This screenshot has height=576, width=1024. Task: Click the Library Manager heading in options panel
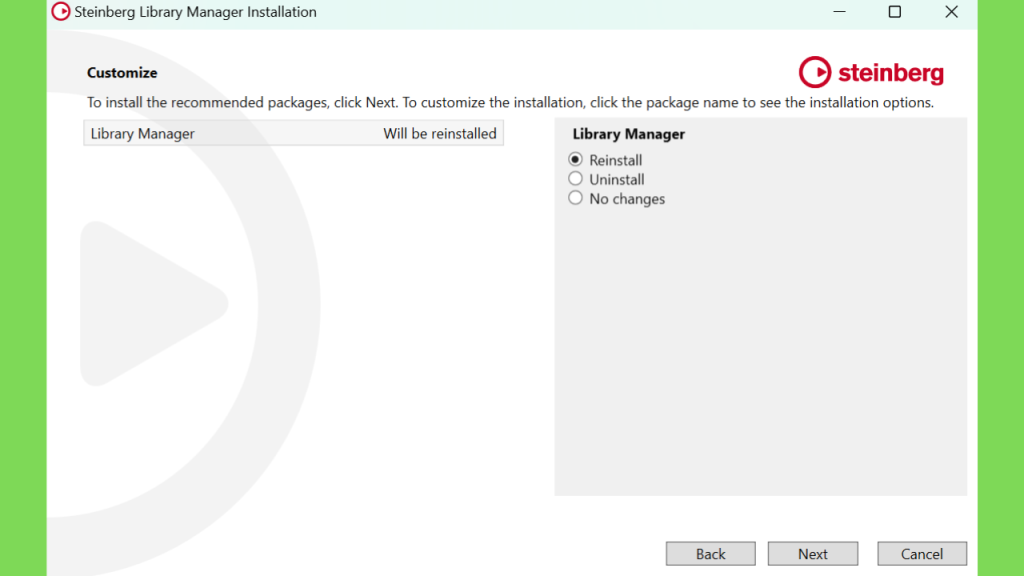pyautogui.click(x=628, y=134)
